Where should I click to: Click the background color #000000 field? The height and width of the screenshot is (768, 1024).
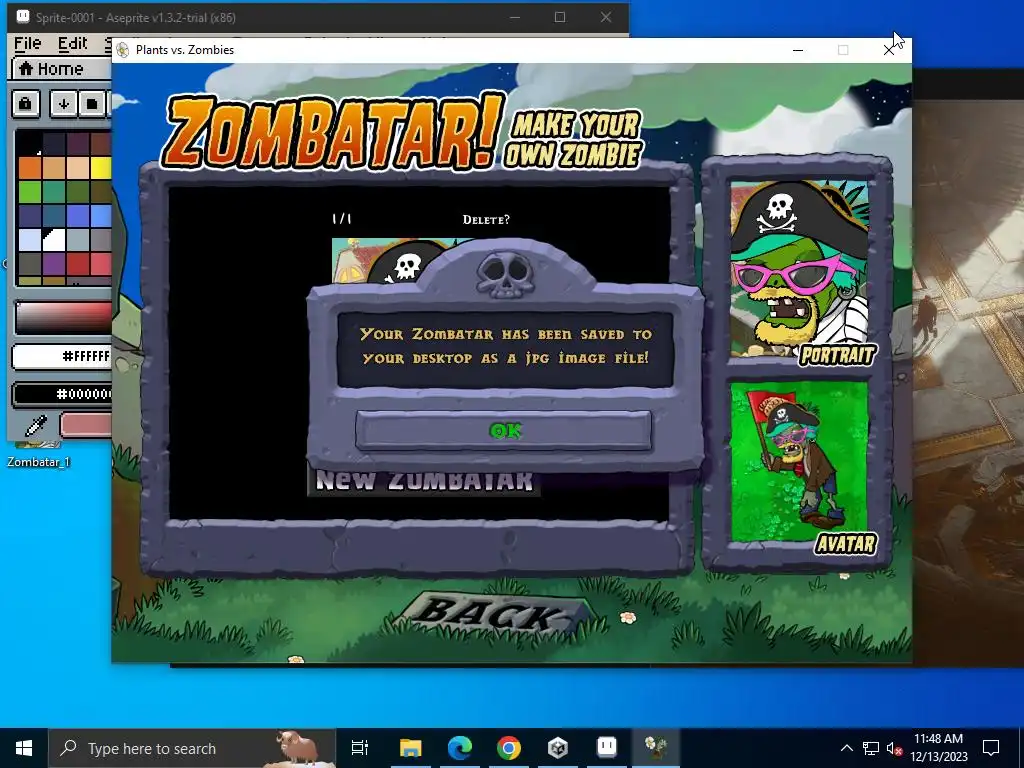coord(63,394)
